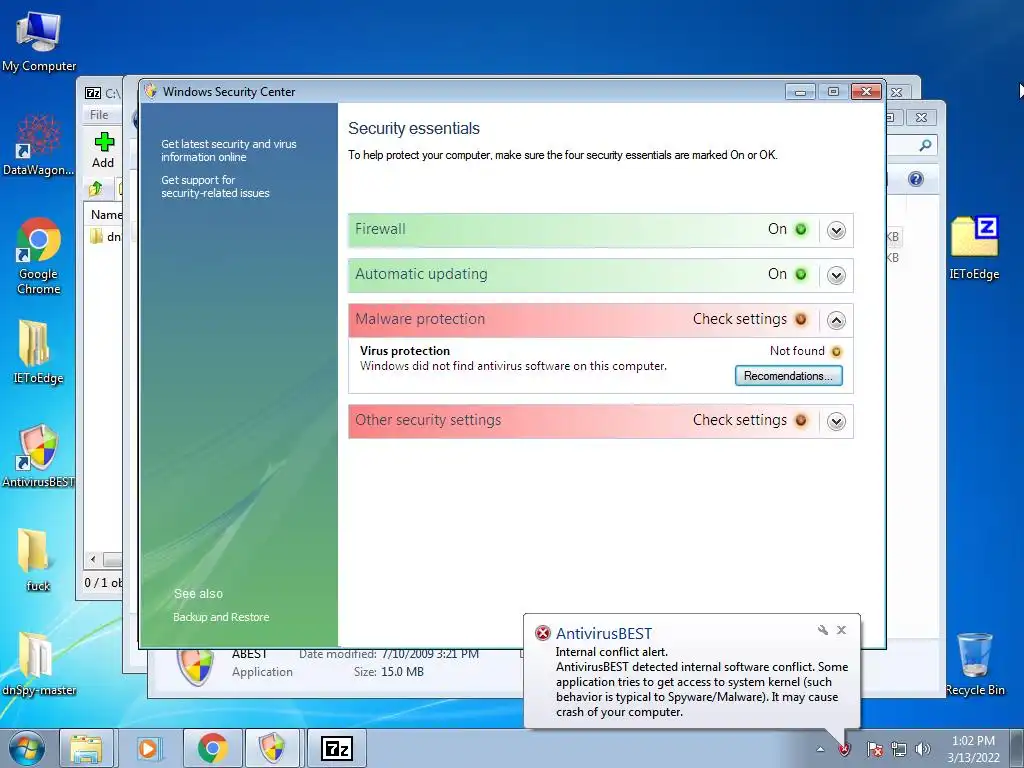
Task: Switch to 7-Zip in the taskbar
Action: (x=337, y=748)
